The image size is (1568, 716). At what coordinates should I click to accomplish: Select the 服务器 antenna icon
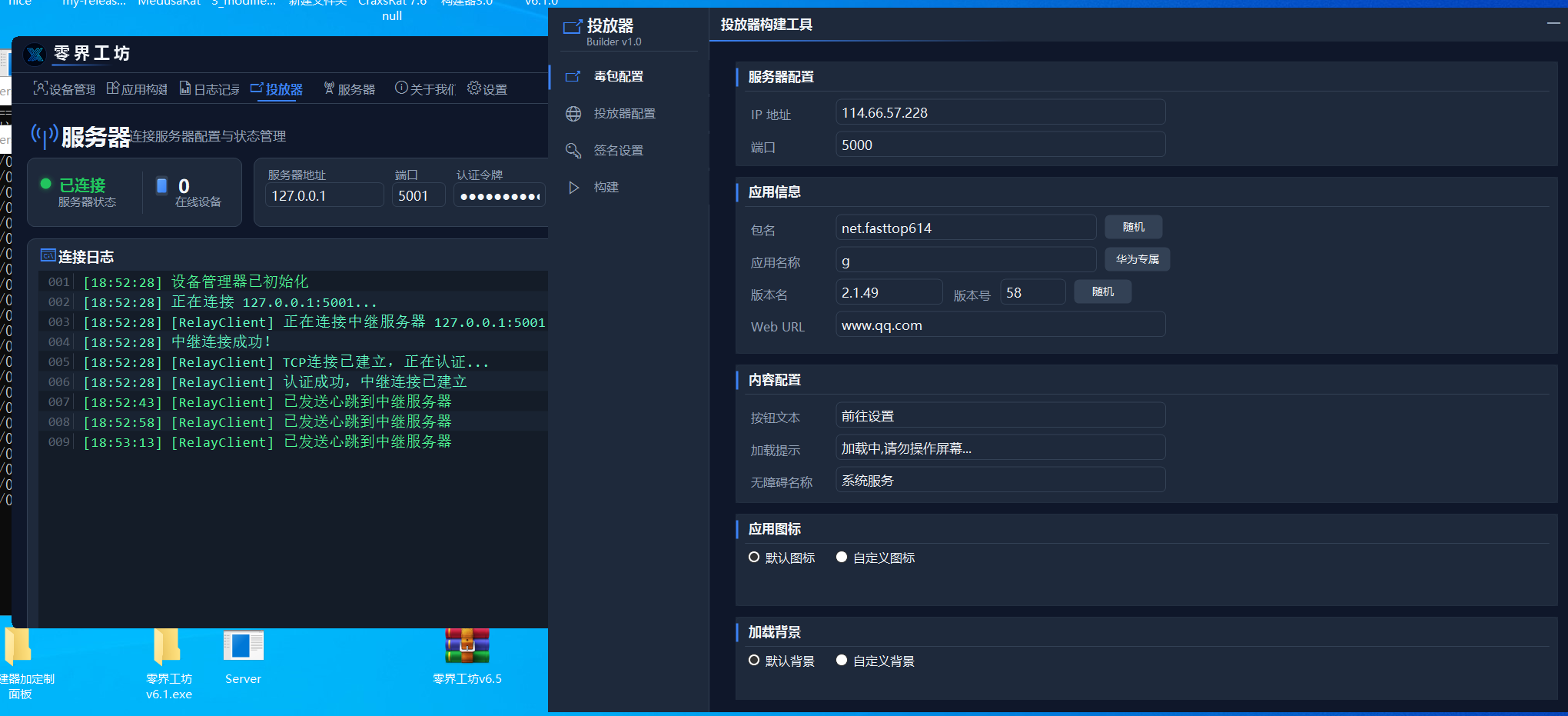(329, 88)
